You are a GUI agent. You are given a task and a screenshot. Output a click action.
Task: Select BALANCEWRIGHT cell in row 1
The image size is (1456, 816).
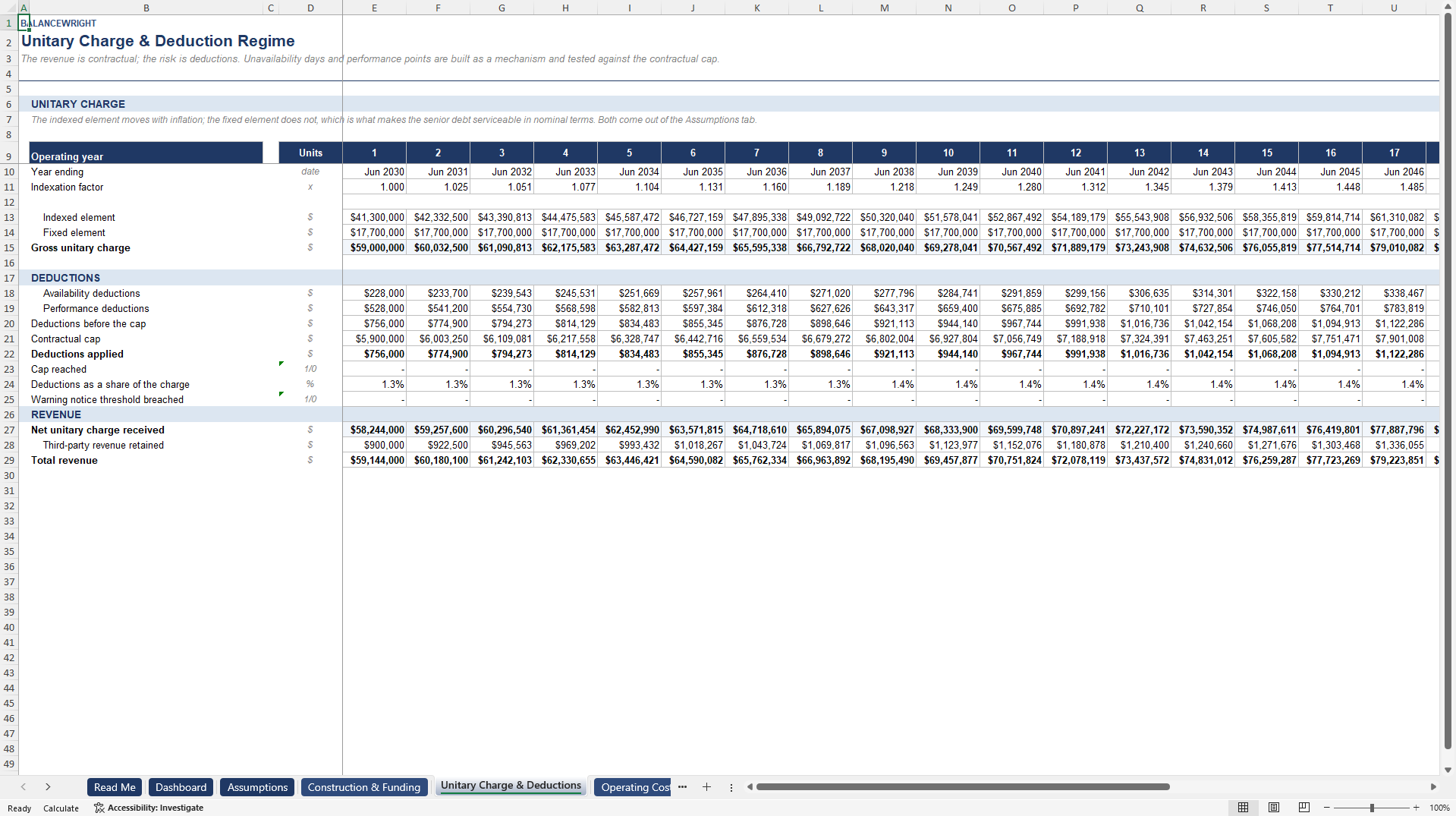(x=24, y=23)
